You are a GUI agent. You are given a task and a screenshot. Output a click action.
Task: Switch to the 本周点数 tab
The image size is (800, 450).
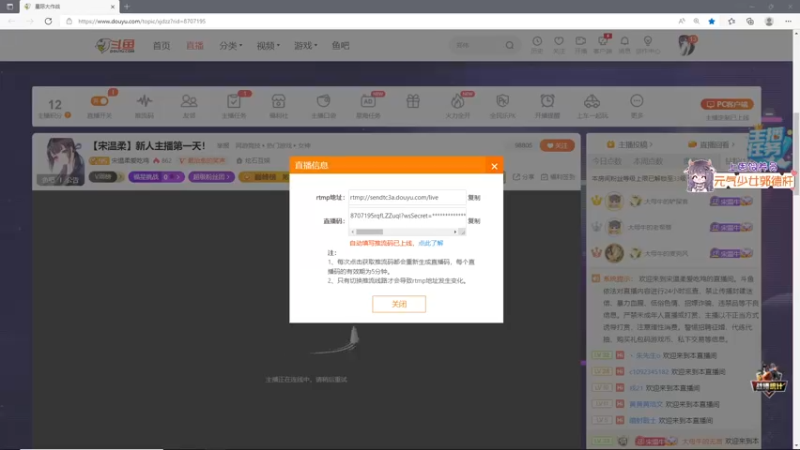(x=648, y=161)
